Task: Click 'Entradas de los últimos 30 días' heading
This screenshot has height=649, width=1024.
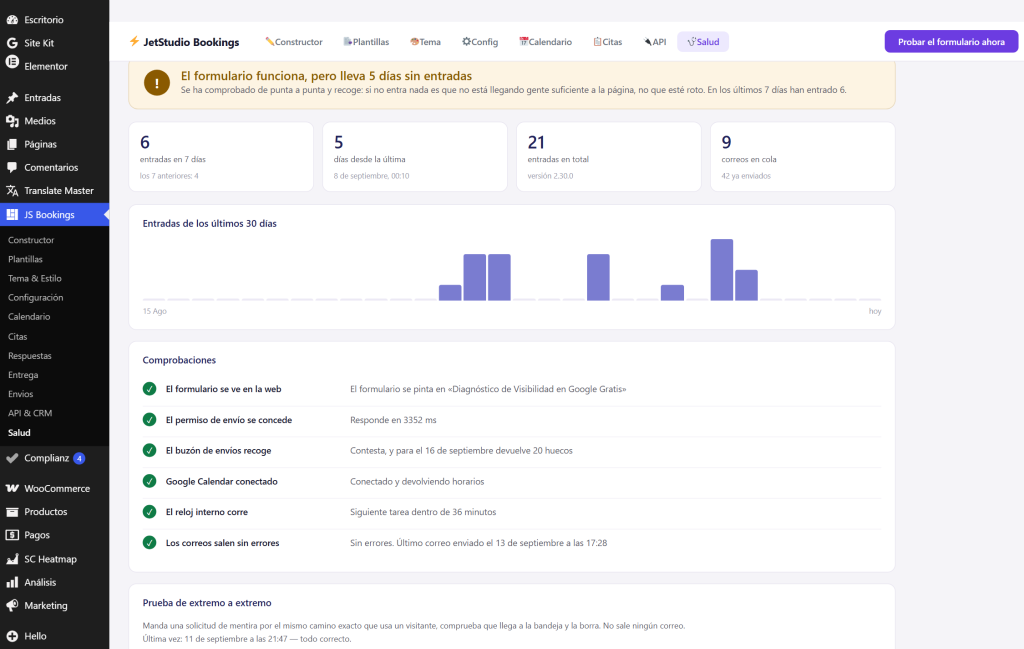Action: click(210, 223)
